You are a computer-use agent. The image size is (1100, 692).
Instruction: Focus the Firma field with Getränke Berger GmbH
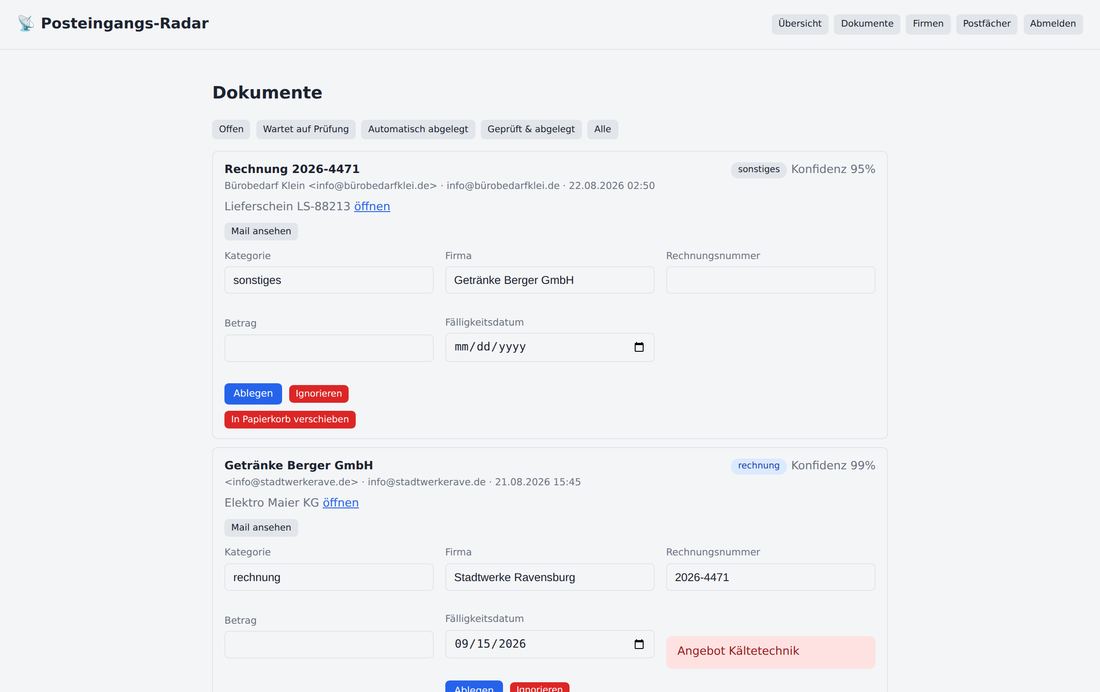pyautogui.click(x=549, y=280)
